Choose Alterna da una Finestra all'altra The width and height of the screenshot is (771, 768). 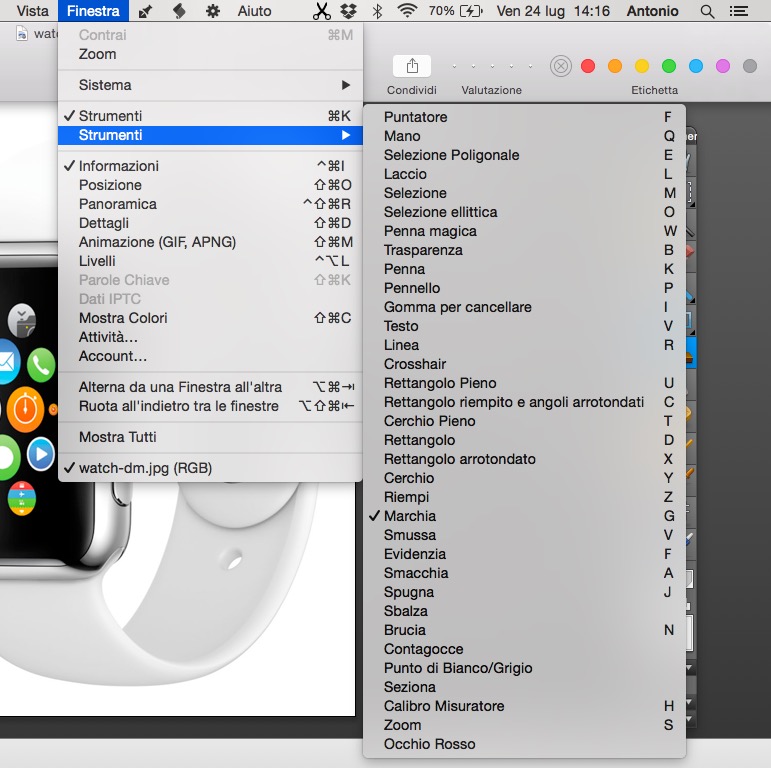210,387
